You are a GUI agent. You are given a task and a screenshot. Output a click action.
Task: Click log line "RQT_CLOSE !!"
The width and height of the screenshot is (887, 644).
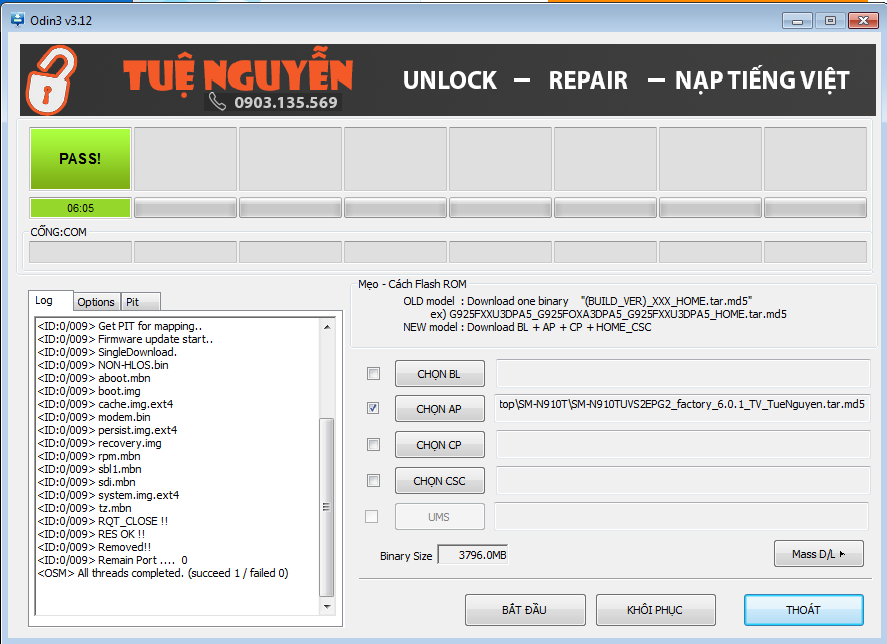point(102,521)
